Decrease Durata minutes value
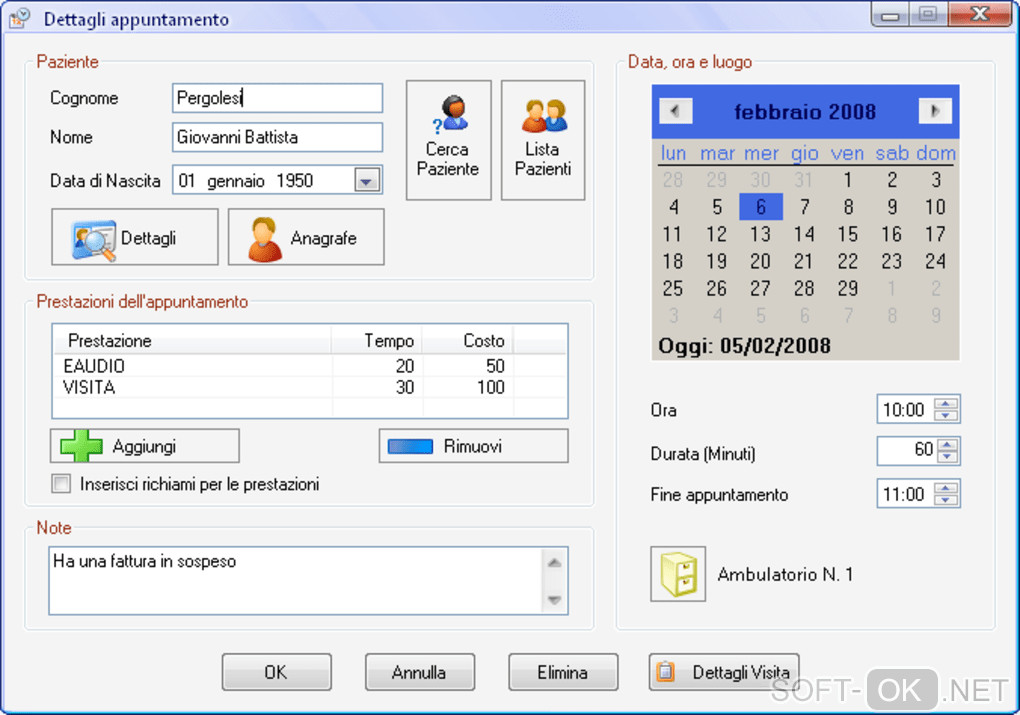This screenshot has height=715, width=1020. 948,457
